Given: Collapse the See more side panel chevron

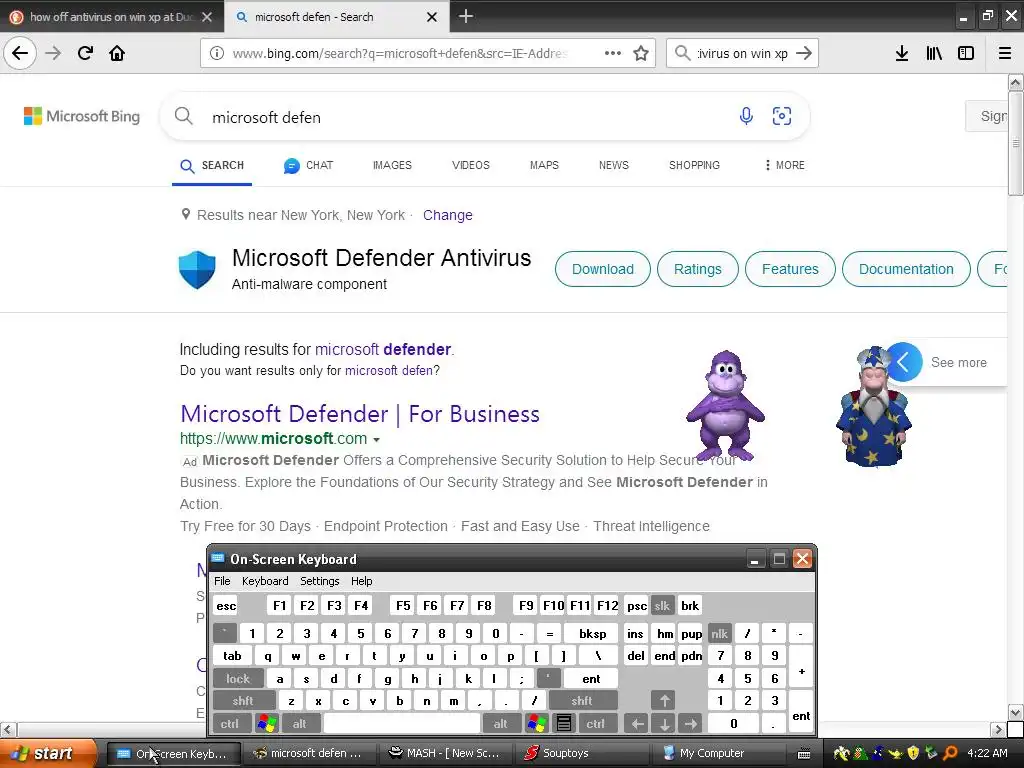Looking at the screenshot, I should point(904,362).
